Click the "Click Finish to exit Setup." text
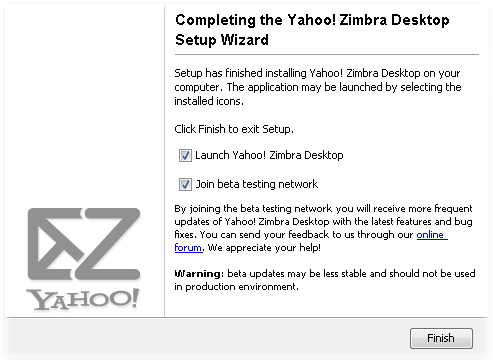This screenshot has width=493, height=363. (234, 129)
